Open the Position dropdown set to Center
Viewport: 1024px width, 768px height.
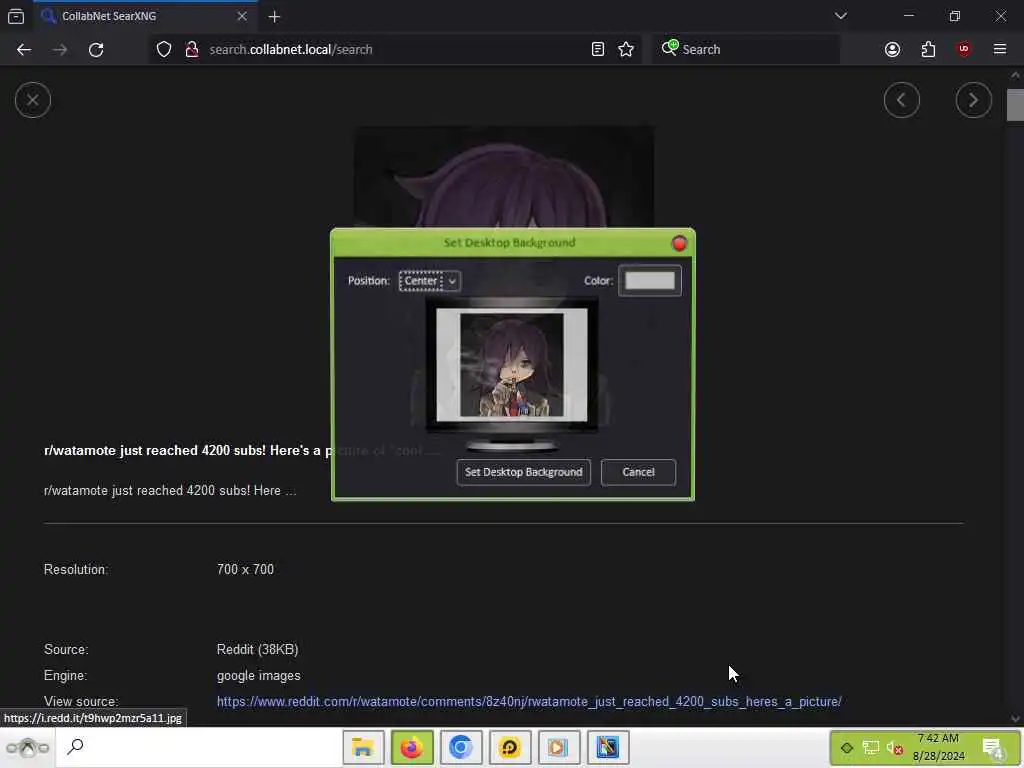click(430, 281)
